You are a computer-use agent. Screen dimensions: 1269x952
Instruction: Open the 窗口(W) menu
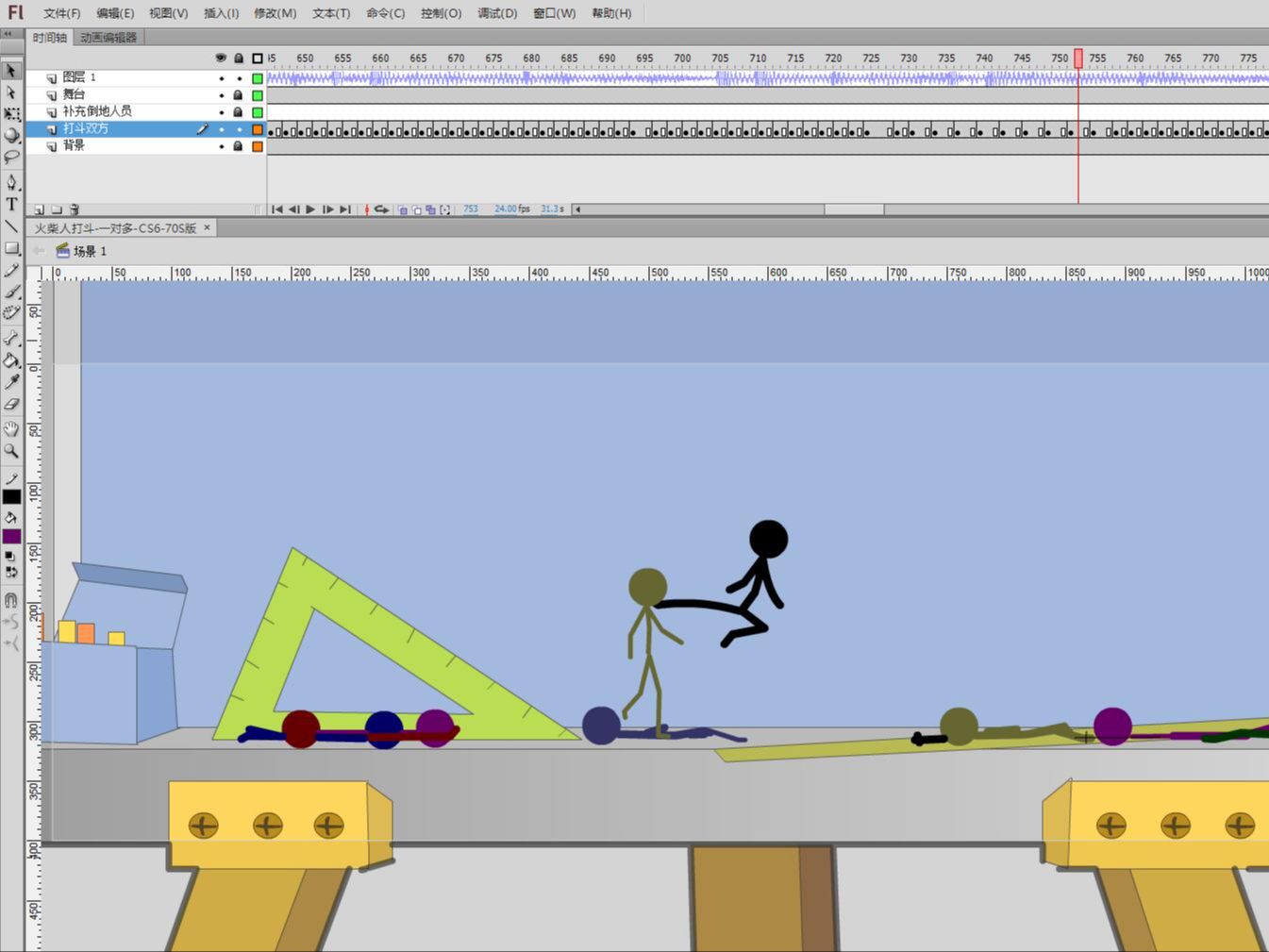pos(555,13)
